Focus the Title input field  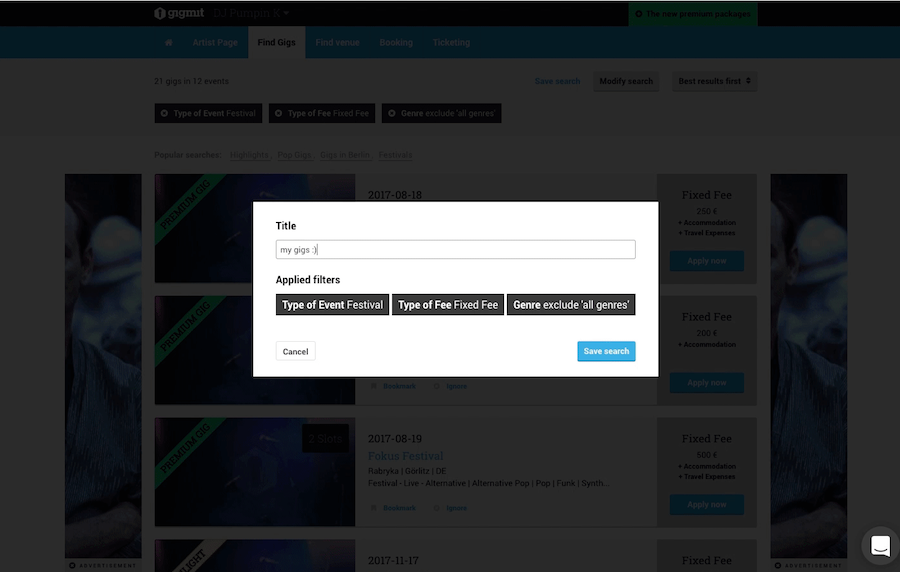[456, 250]
